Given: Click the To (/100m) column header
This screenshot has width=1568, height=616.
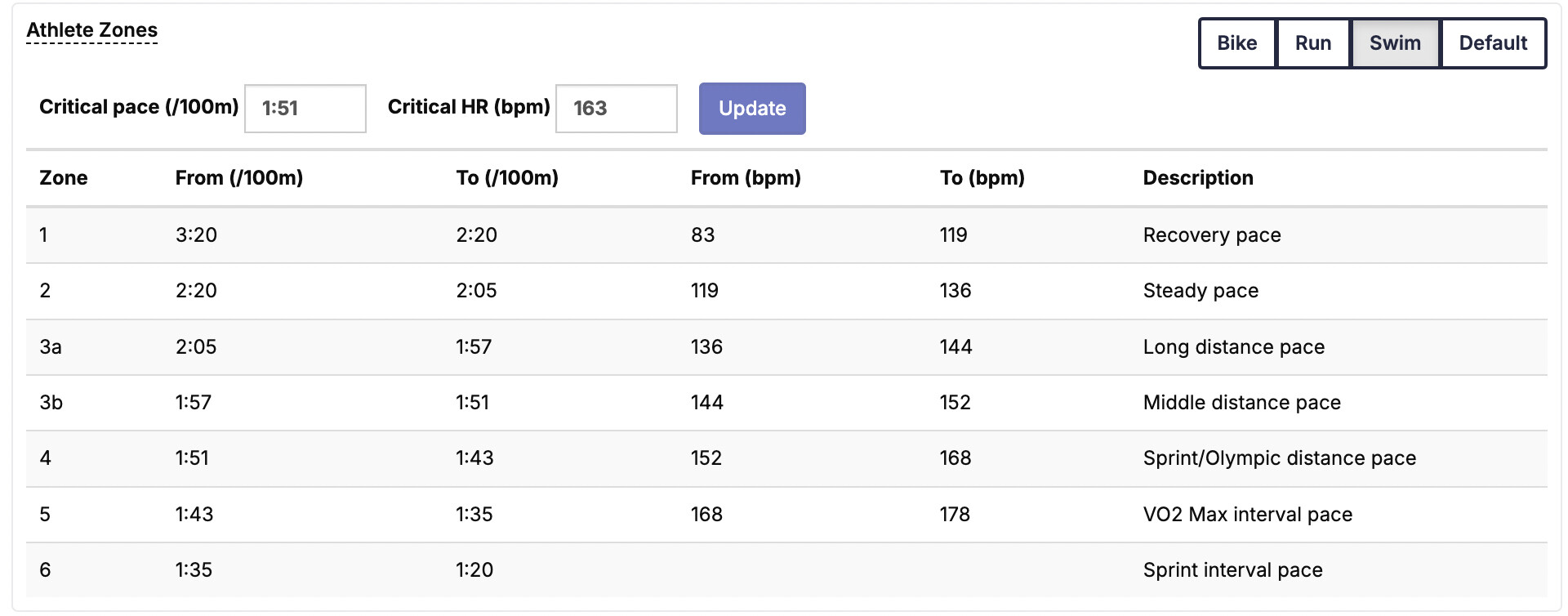Looking at the screenshot, I should pyautogui.click(x=506, y=178).
